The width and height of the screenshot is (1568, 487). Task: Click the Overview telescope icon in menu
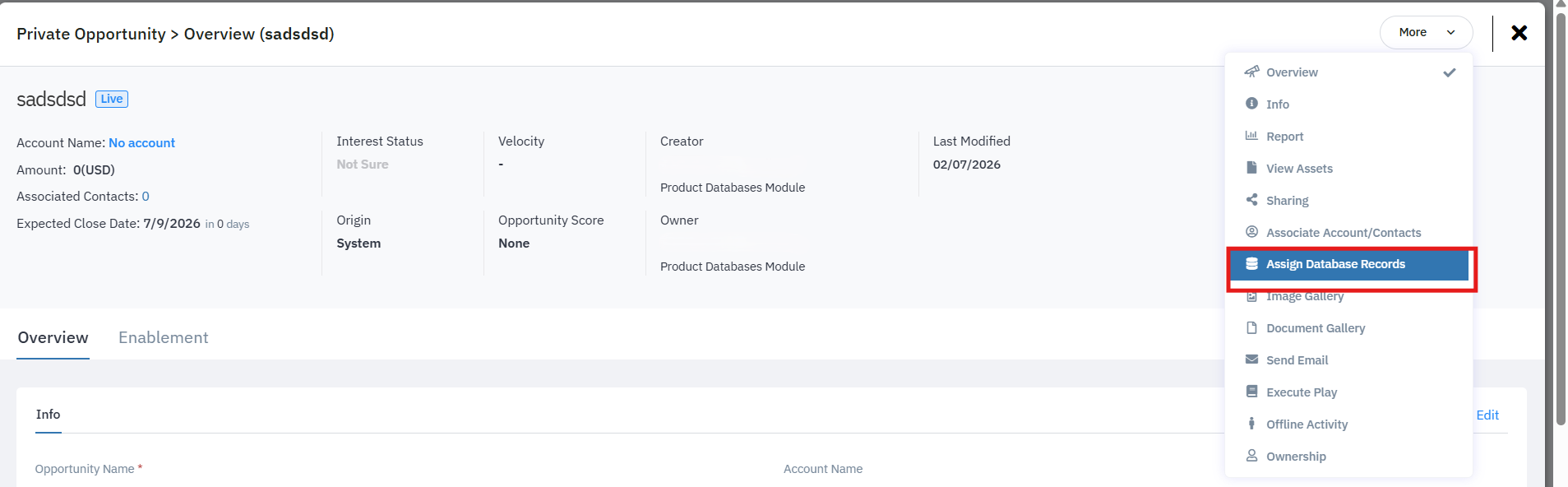tap(1251, 72)
